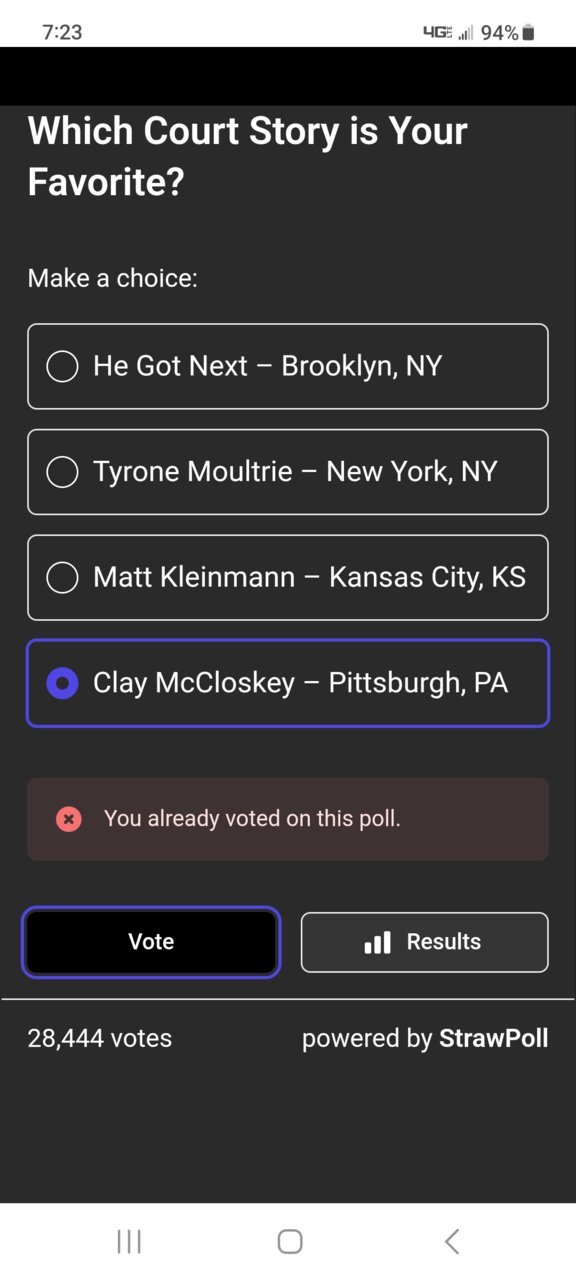Tap the battery icon in status bar

pos(529,32)
